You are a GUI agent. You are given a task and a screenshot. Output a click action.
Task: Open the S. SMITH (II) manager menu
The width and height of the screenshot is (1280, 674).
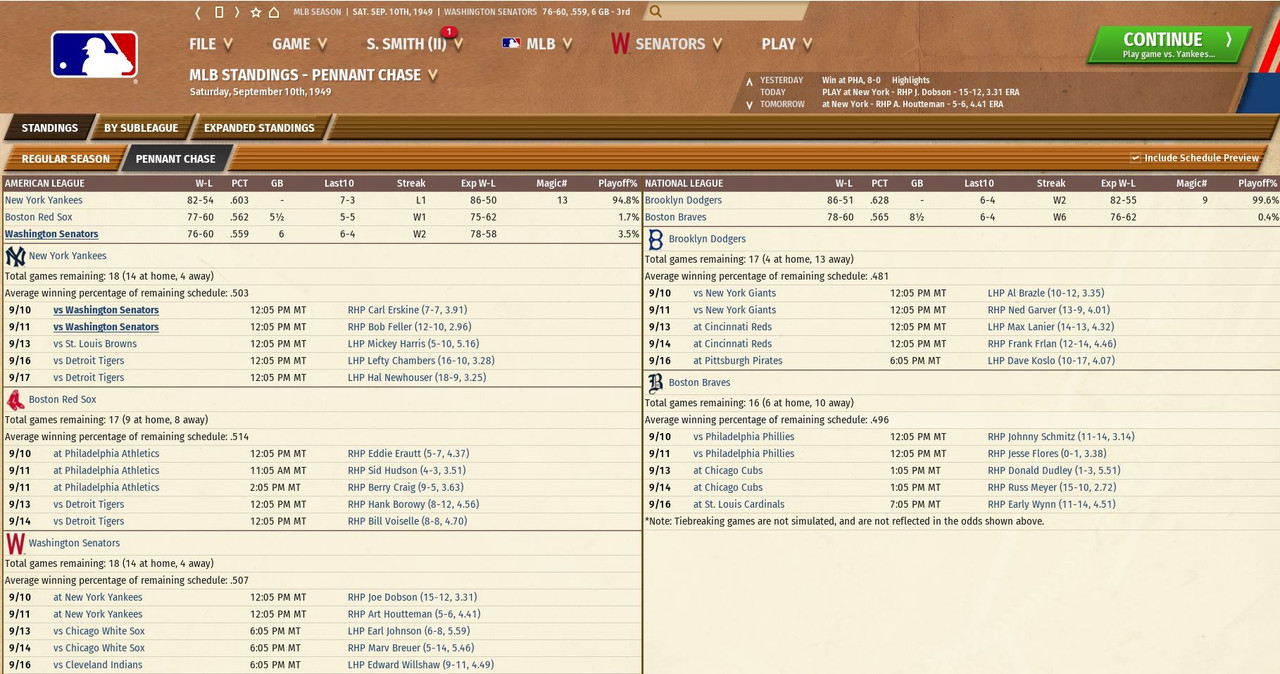415,44
